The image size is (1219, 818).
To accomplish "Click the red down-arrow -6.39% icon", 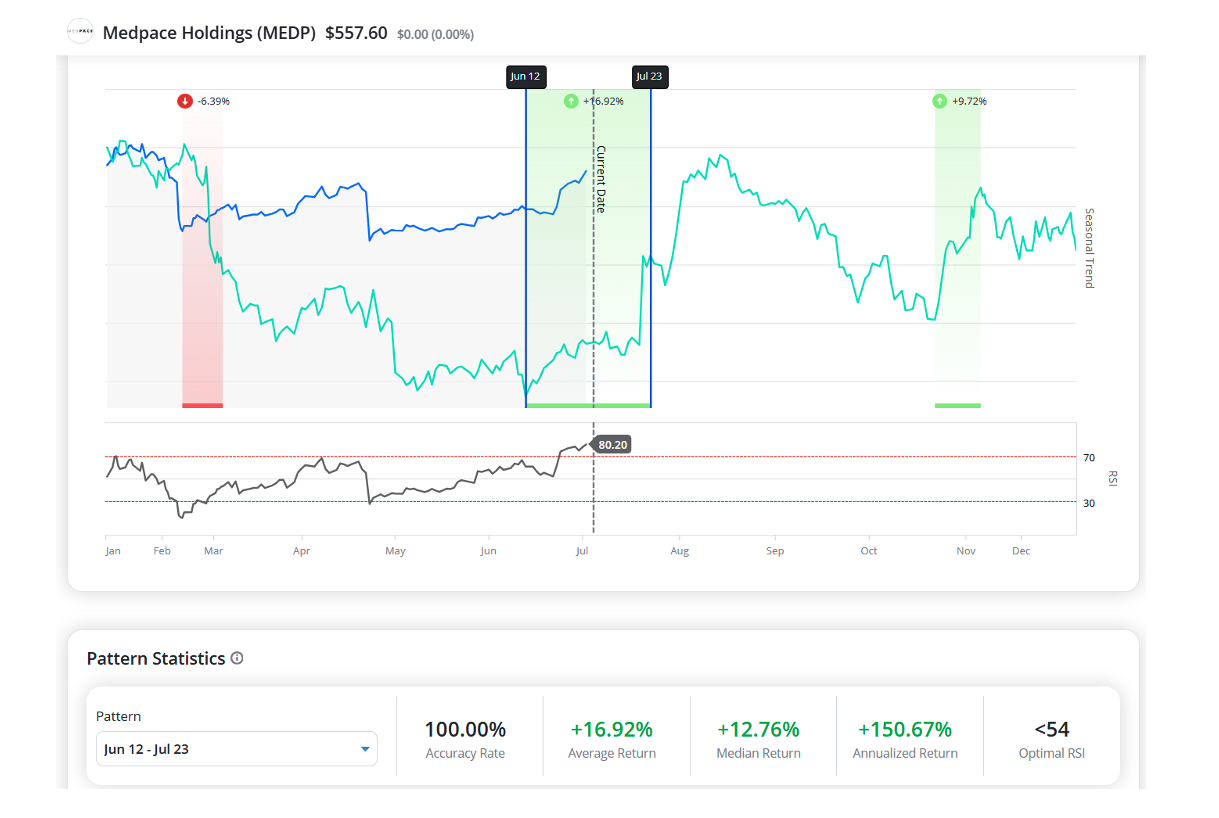I will tap(185, 101).
